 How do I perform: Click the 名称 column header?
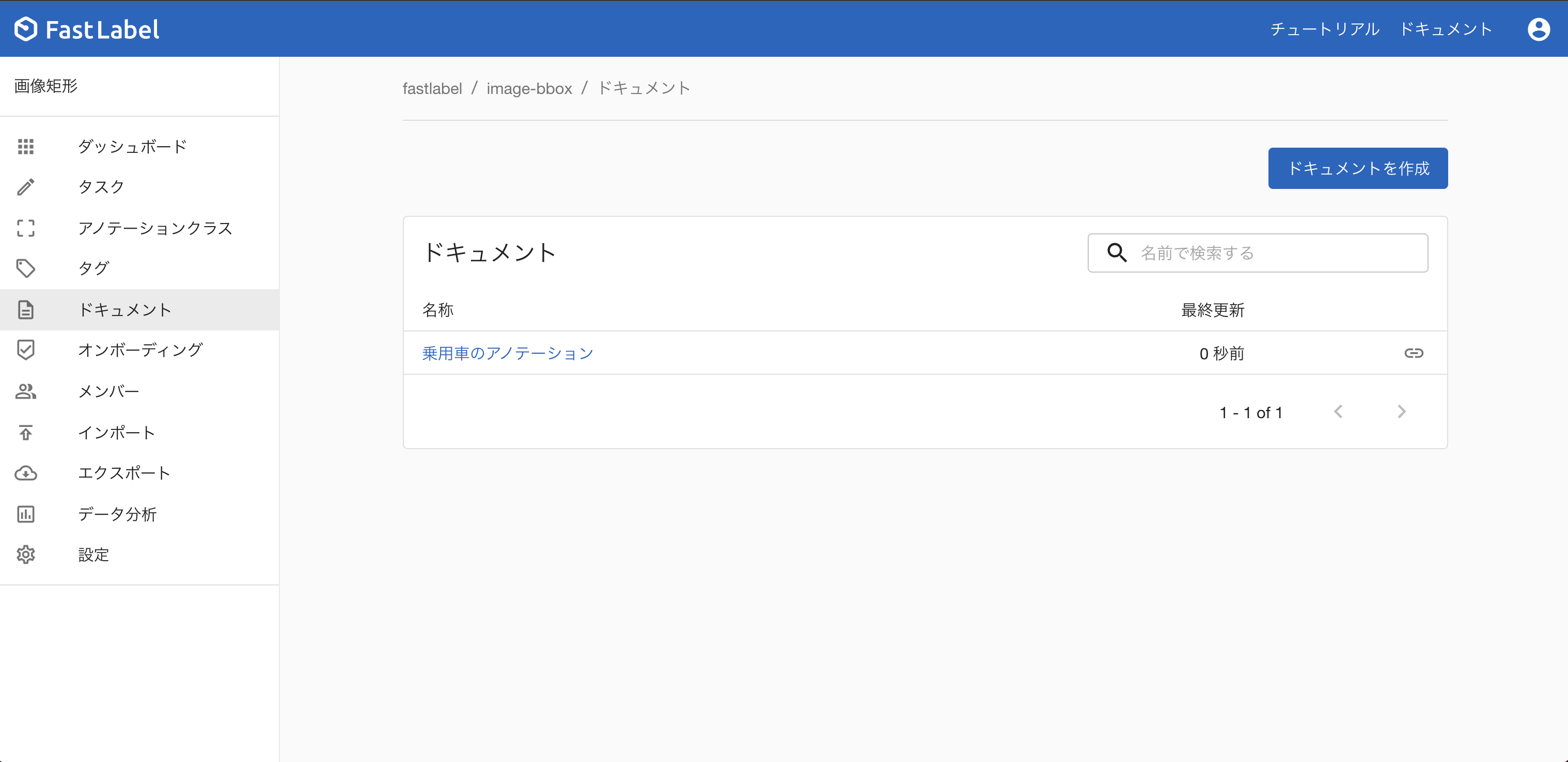click(x=437, y=310)
